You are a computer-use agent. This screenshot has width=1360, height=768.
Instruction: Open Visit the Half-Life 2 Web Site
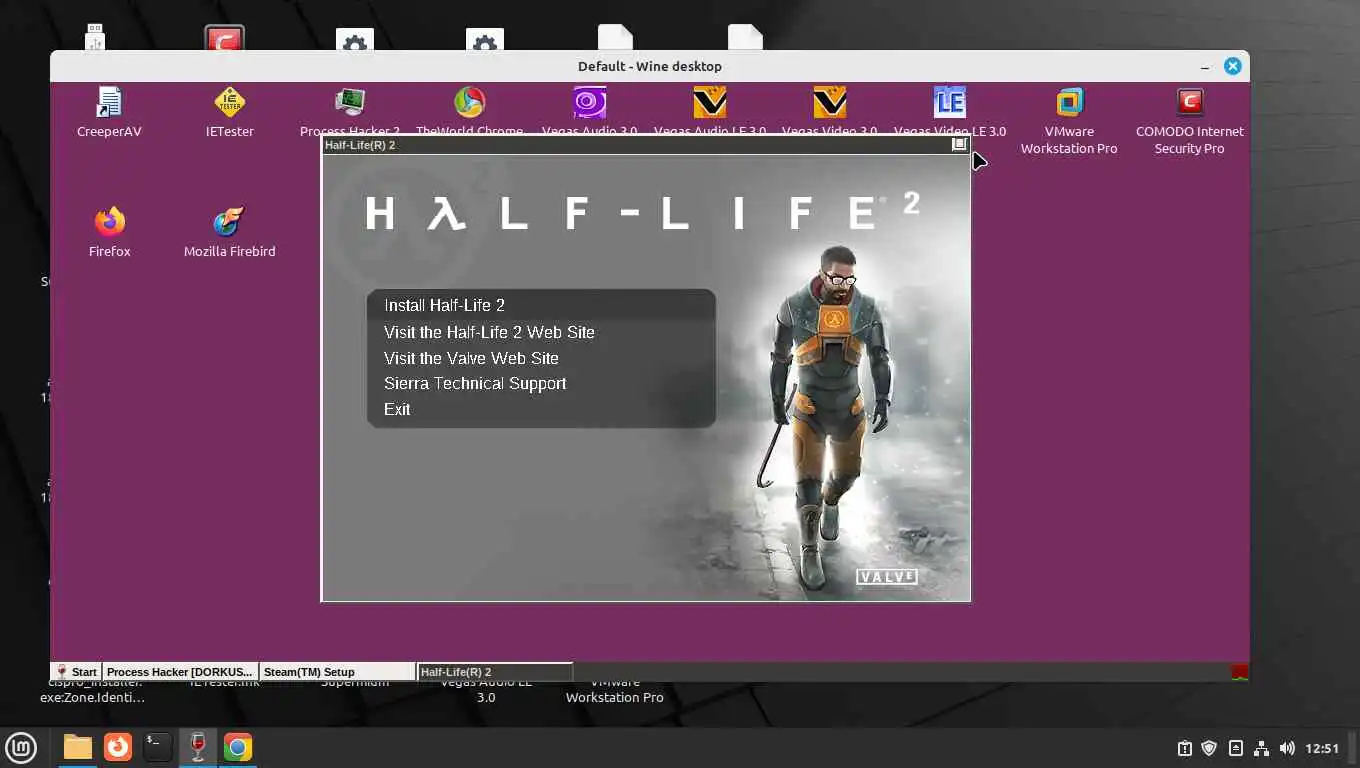(x=489, y=332)
